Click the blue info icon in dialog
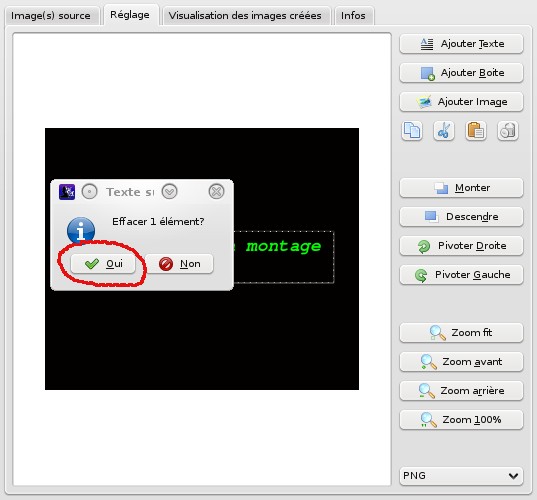 coord(81,230)
